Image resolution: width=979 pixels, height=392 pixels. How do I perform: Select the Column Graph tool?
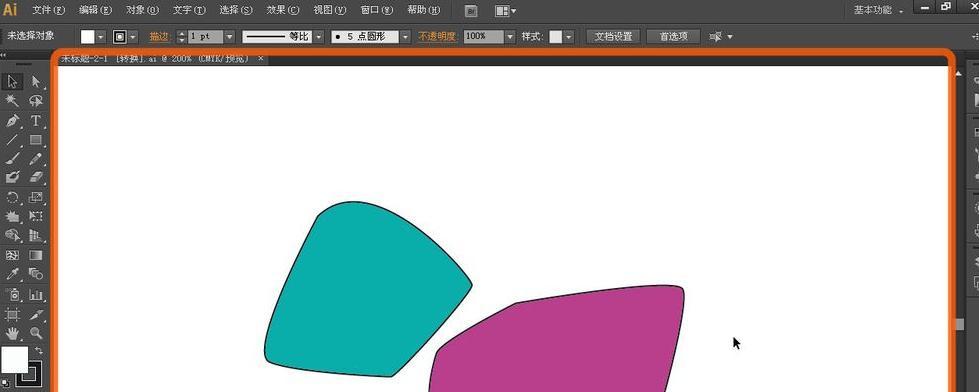(36, 294)
